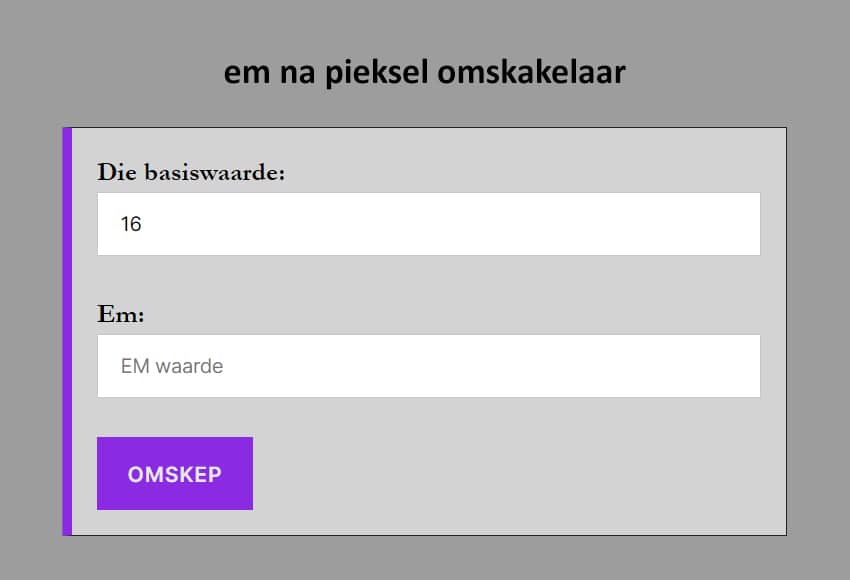
Task: Click the purple stripe on the panel's left edge
Action: click(67, 331)
